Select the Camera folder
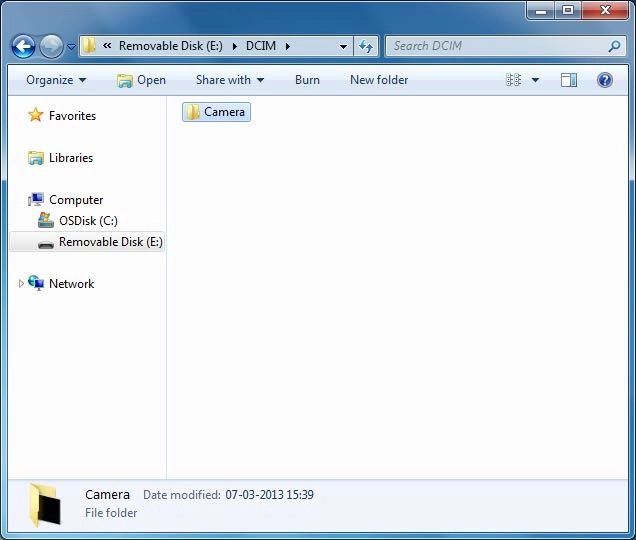The height and width of the screenshot is (540, 636). point(216,112)
